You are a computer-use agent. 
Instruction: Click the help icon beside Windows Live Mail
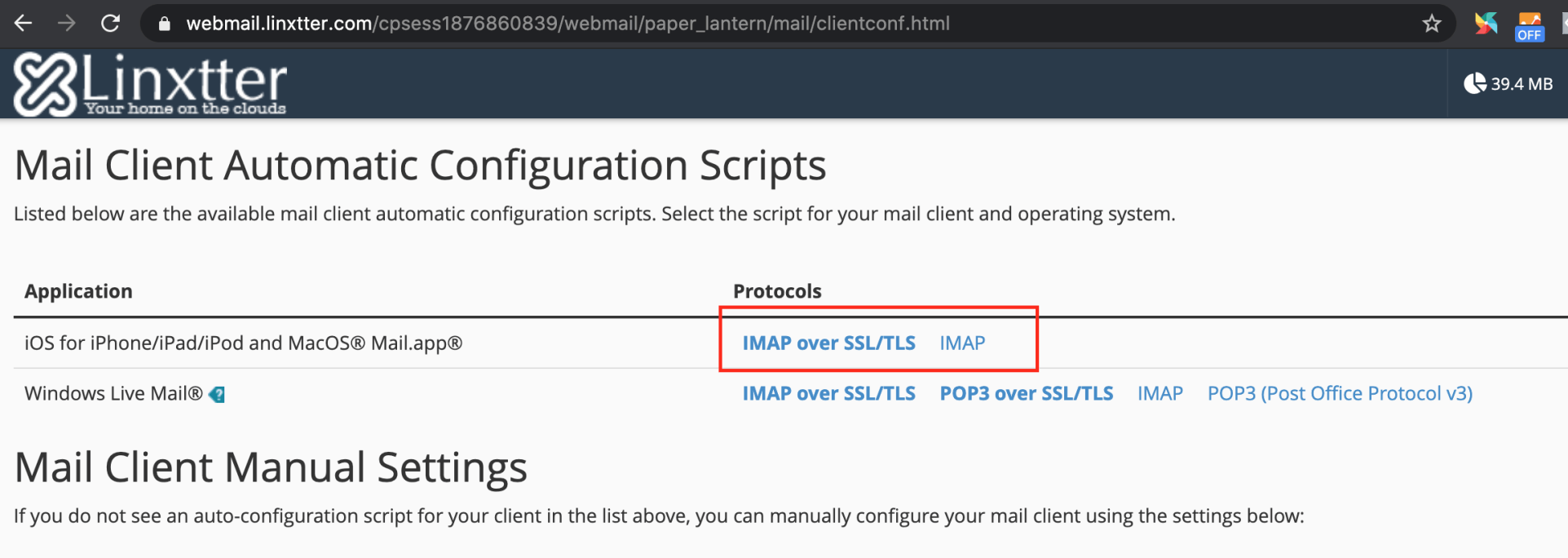(x=217, y=395)
